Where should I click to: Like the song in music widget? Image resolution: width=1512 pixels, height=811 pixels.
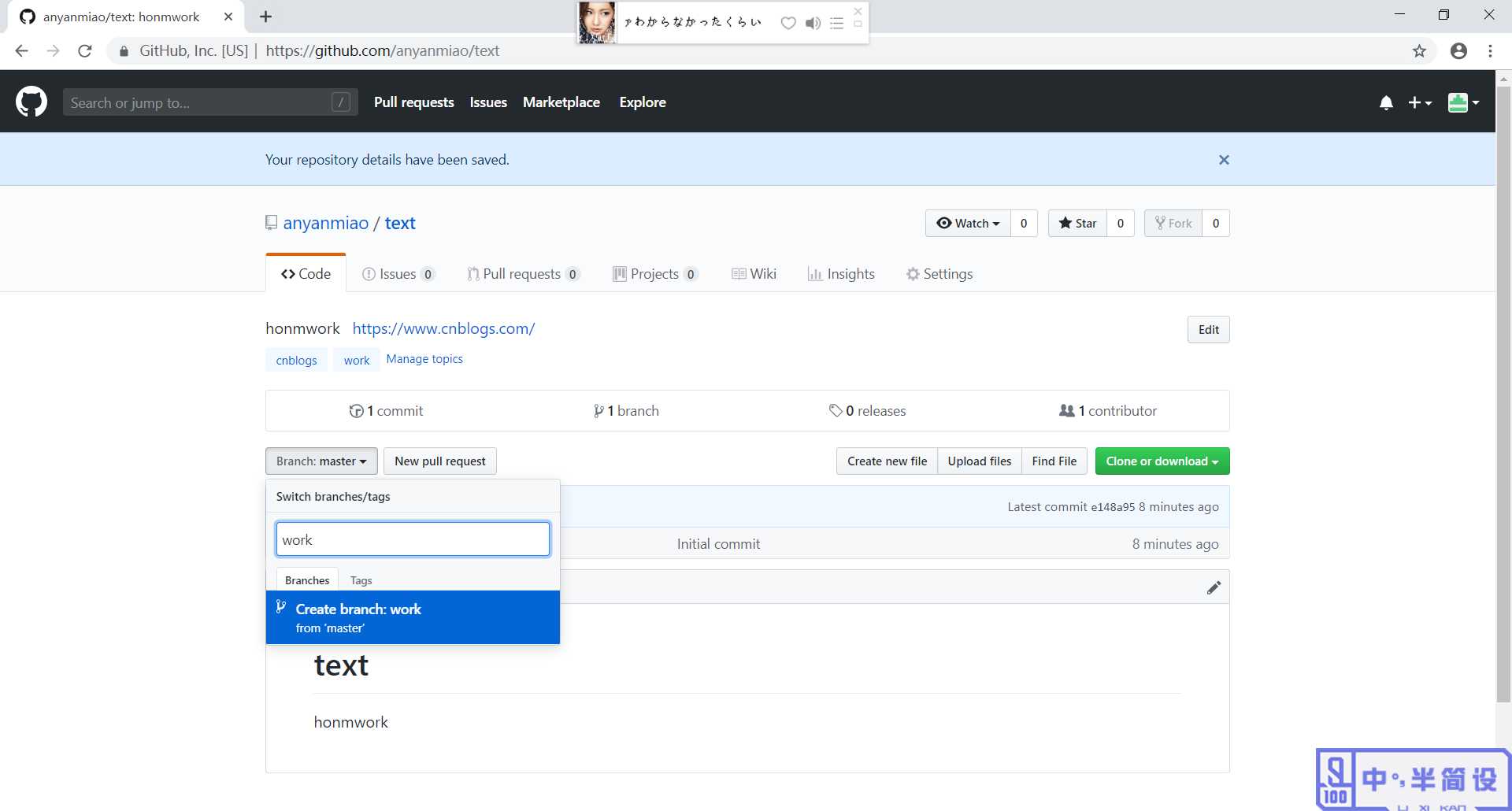(x=788, y=23)
